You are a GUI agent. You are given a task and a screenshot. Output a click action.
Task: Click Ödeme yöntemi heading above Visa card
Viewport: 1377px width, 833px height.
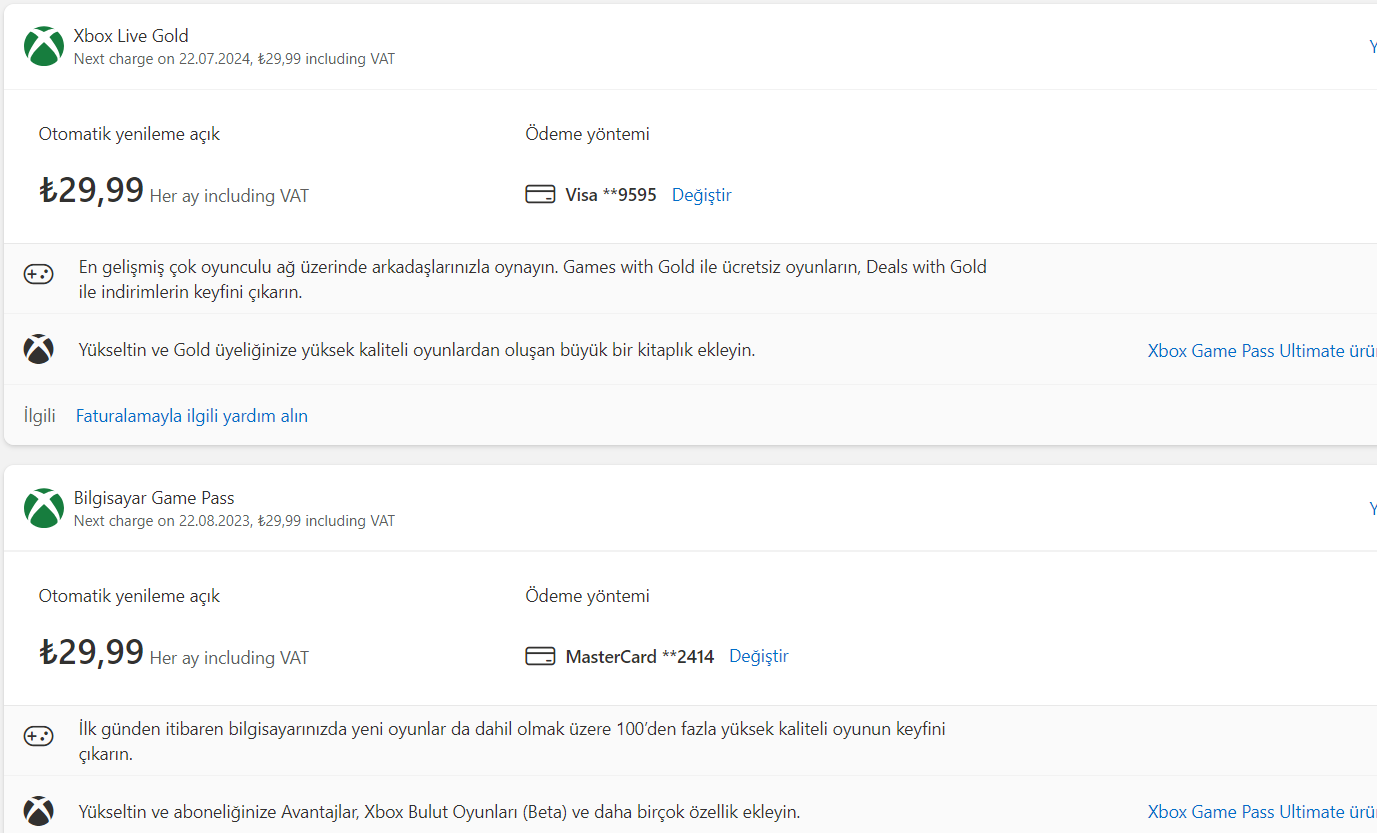(587, 134)
